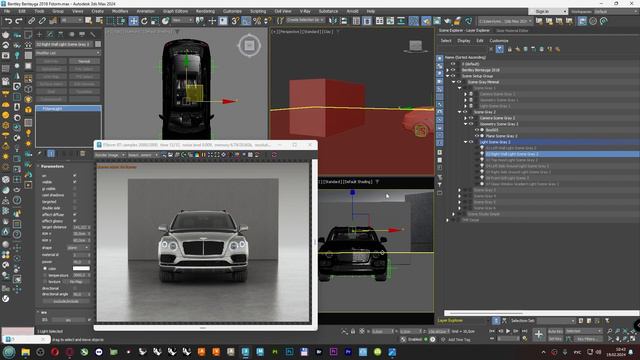Open the Scene Explorer Customize menu
The height and width of the screenshot is (360, 640).
coord(499,41)
